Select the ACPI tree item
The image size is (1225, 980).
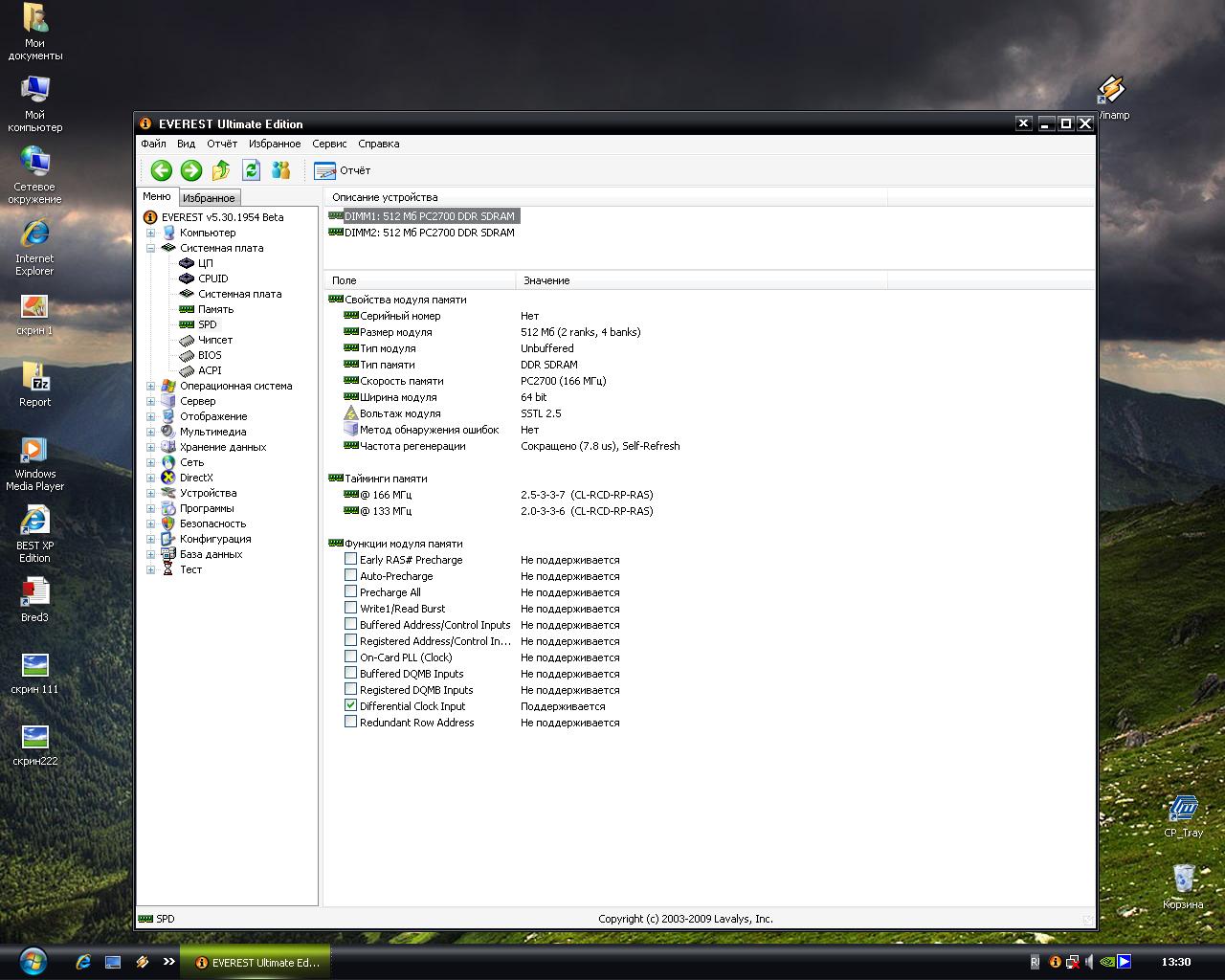[210, 370]
